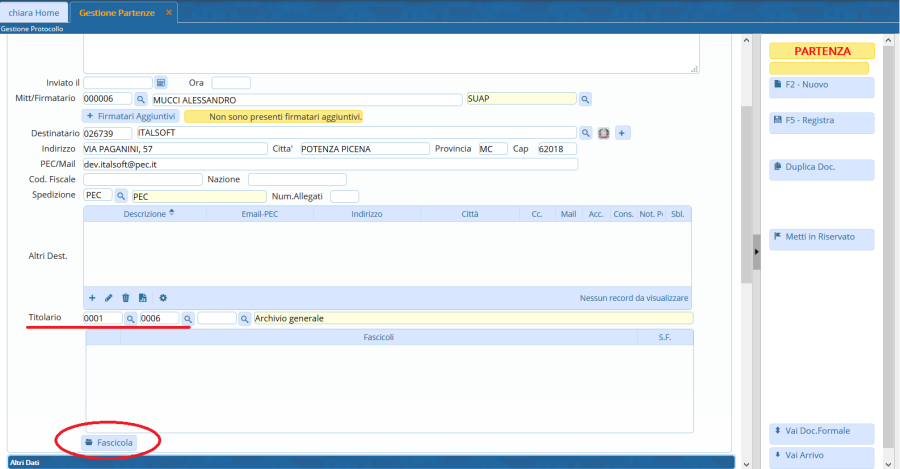900x469 pixels.
Task: Open the calendar picker next to Inviato il
Action: (161, 82)
